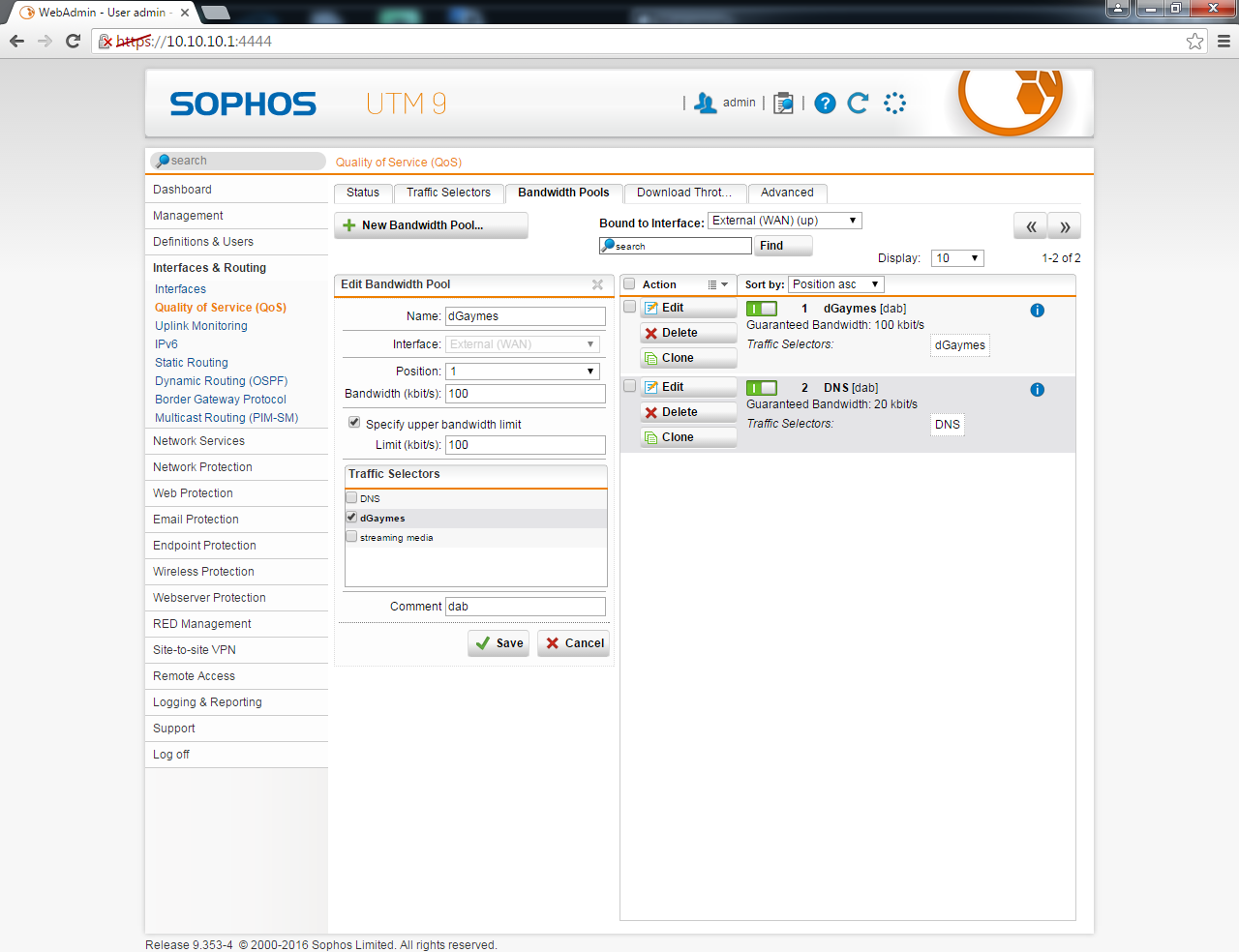The image size is (1239, 952).
Task: Open the Sort by dropdown
Action: 836,284
